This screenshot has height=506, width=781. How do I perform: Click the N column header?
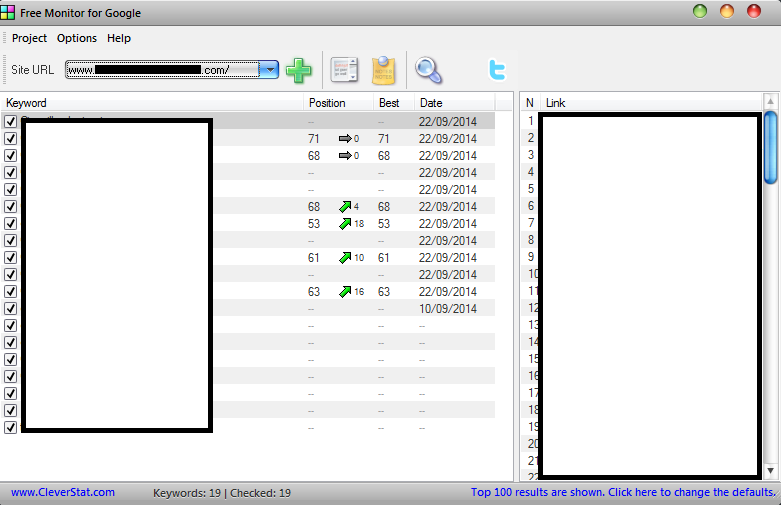530,103
